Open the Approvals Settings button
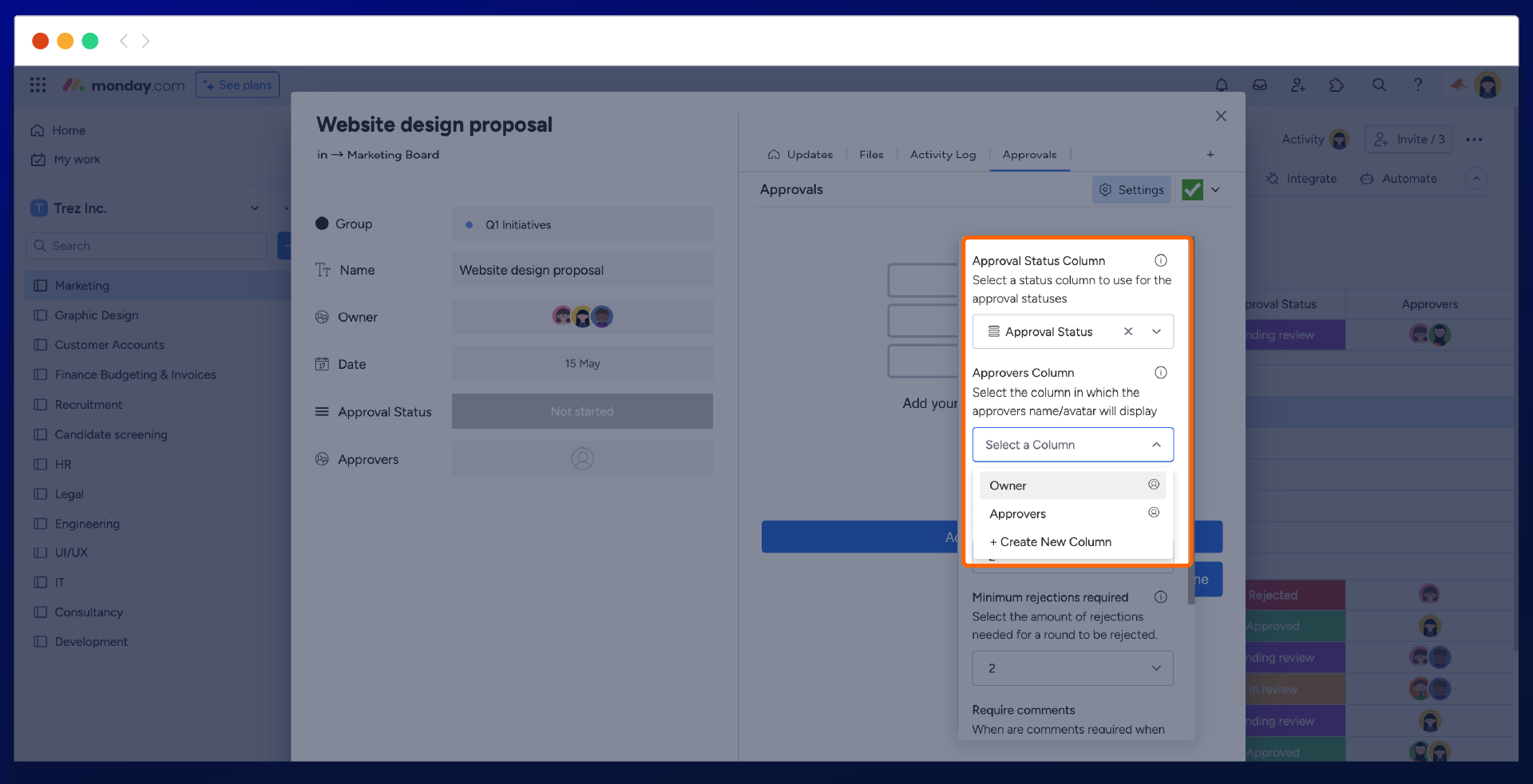Viewport: 1533px width, 784px height. click(1131, 189)
